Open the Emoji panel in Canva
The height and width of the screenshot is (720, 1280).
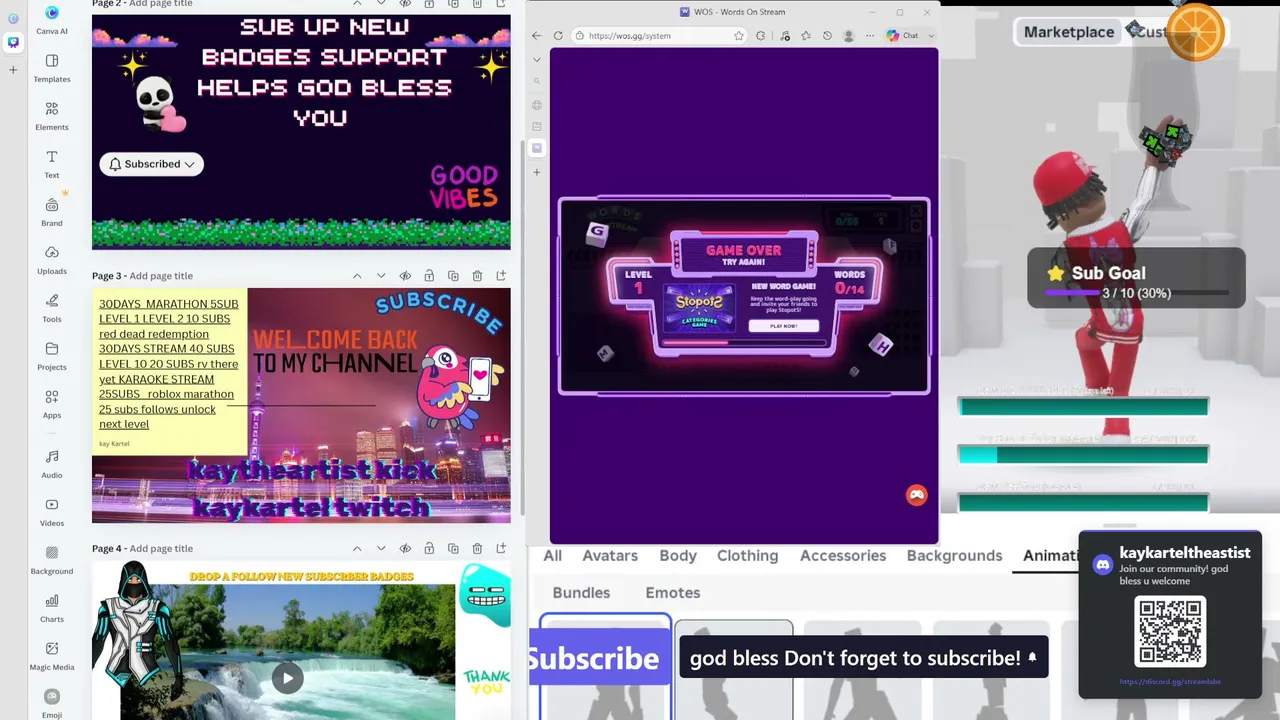52,703
